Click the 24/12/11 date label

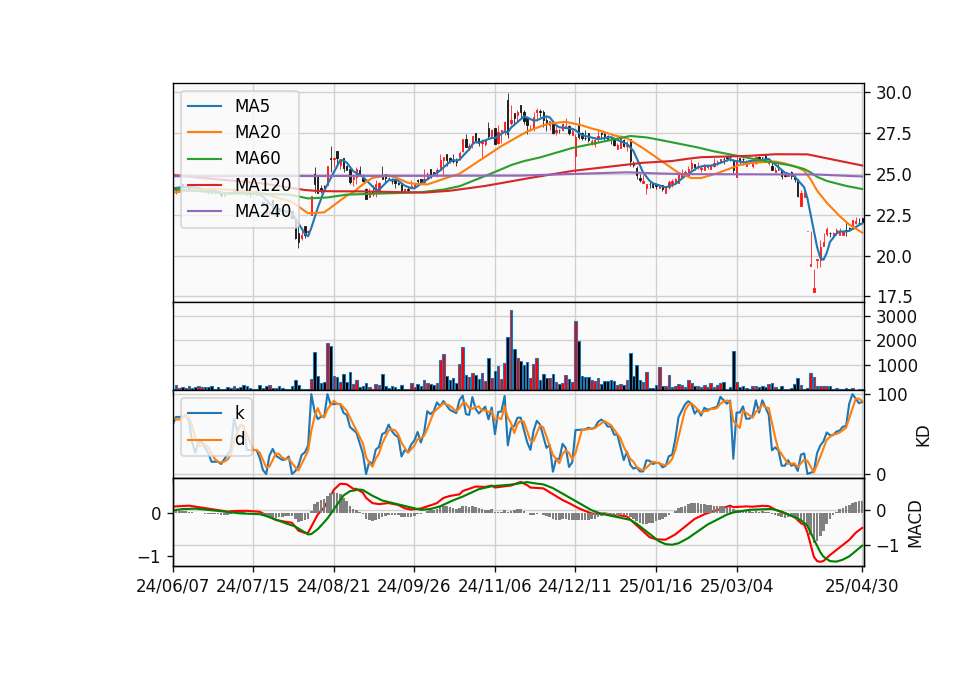click(x=575, y=586)
